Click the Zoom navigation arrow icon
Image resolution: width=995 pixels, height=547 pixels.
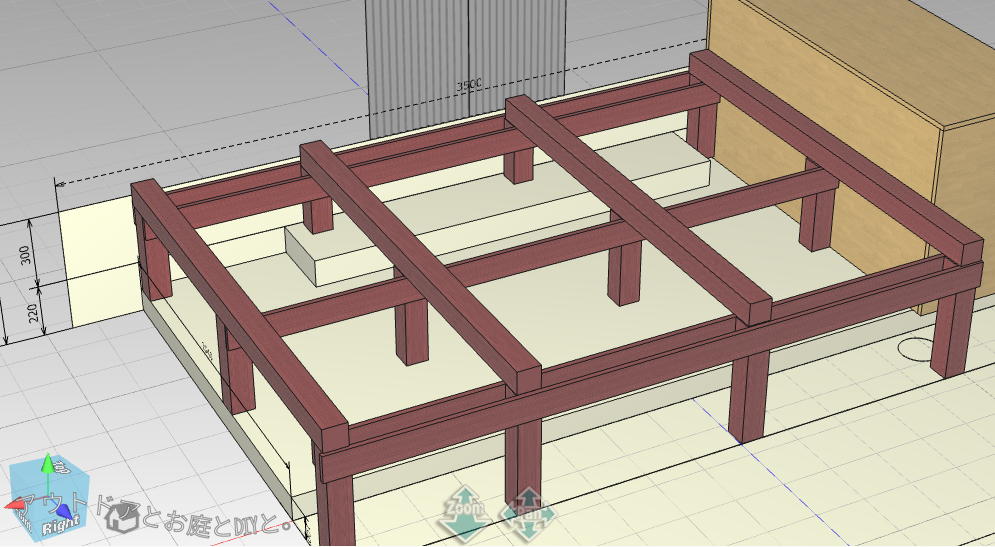465,507
